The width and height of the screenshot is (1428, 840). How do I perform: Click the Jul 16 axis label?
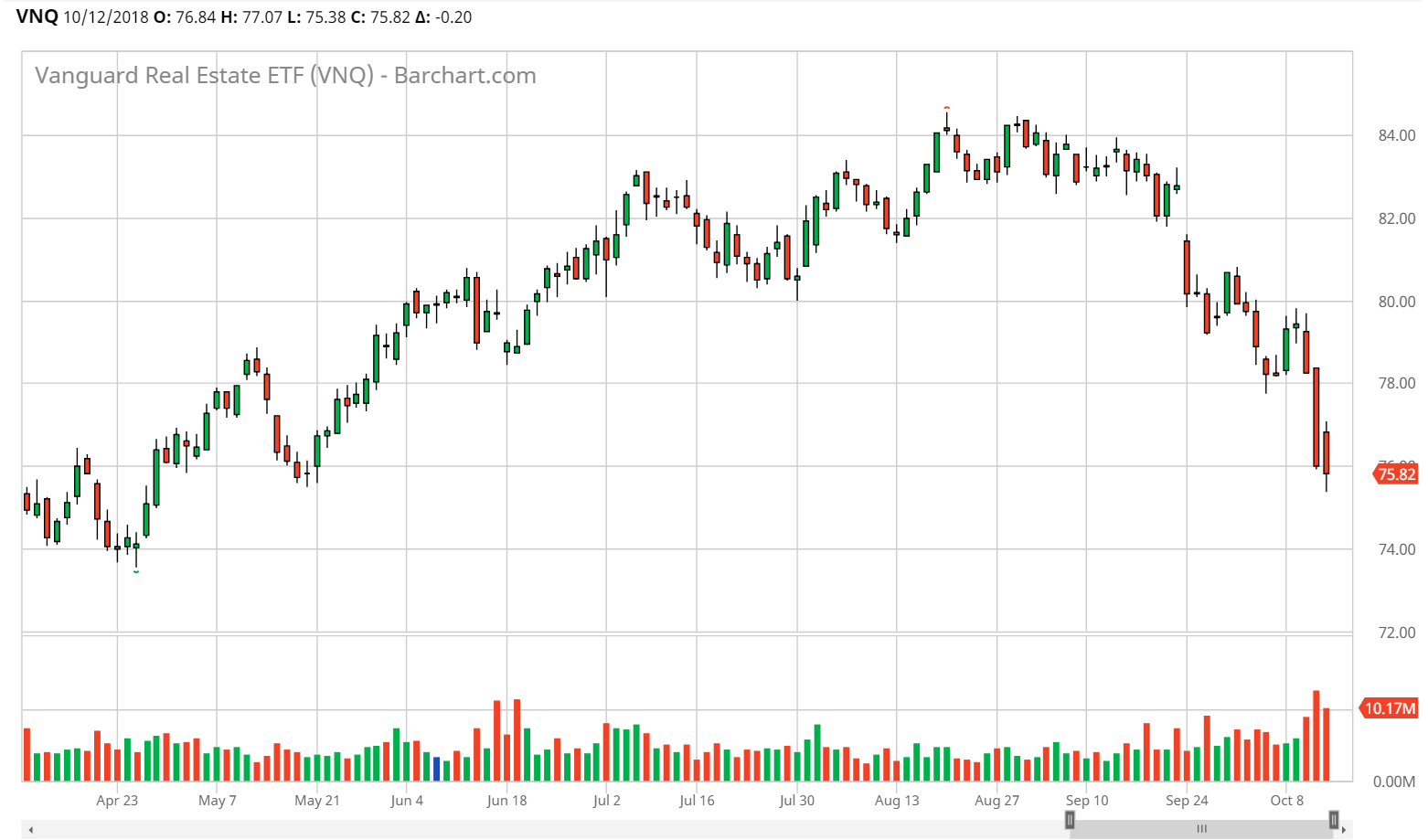[x=698, y=800]
